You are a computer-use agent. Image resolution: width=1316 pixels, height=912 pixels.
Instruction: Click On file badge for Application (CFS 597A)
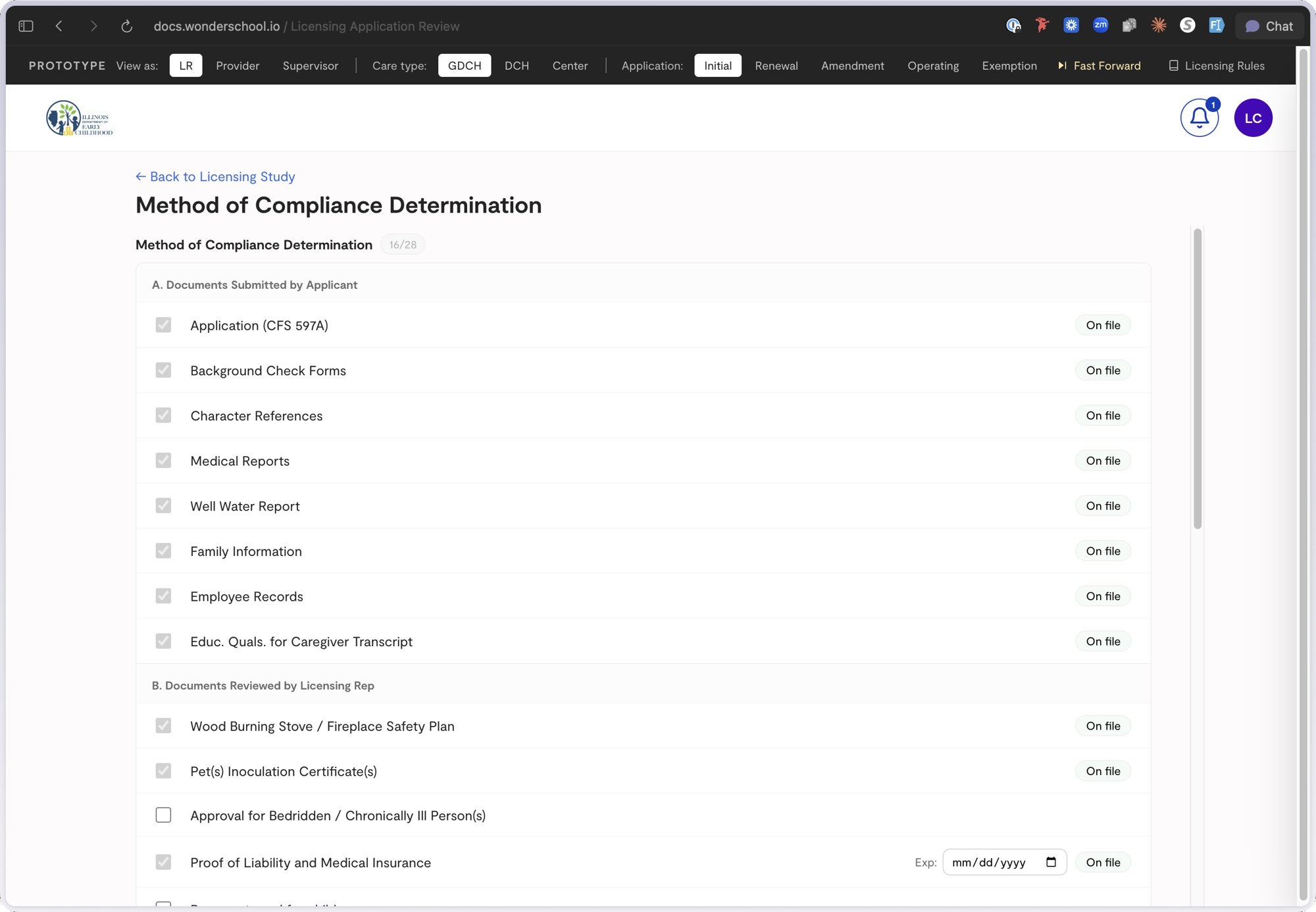pyautogui.click(x=1103, y=325)
